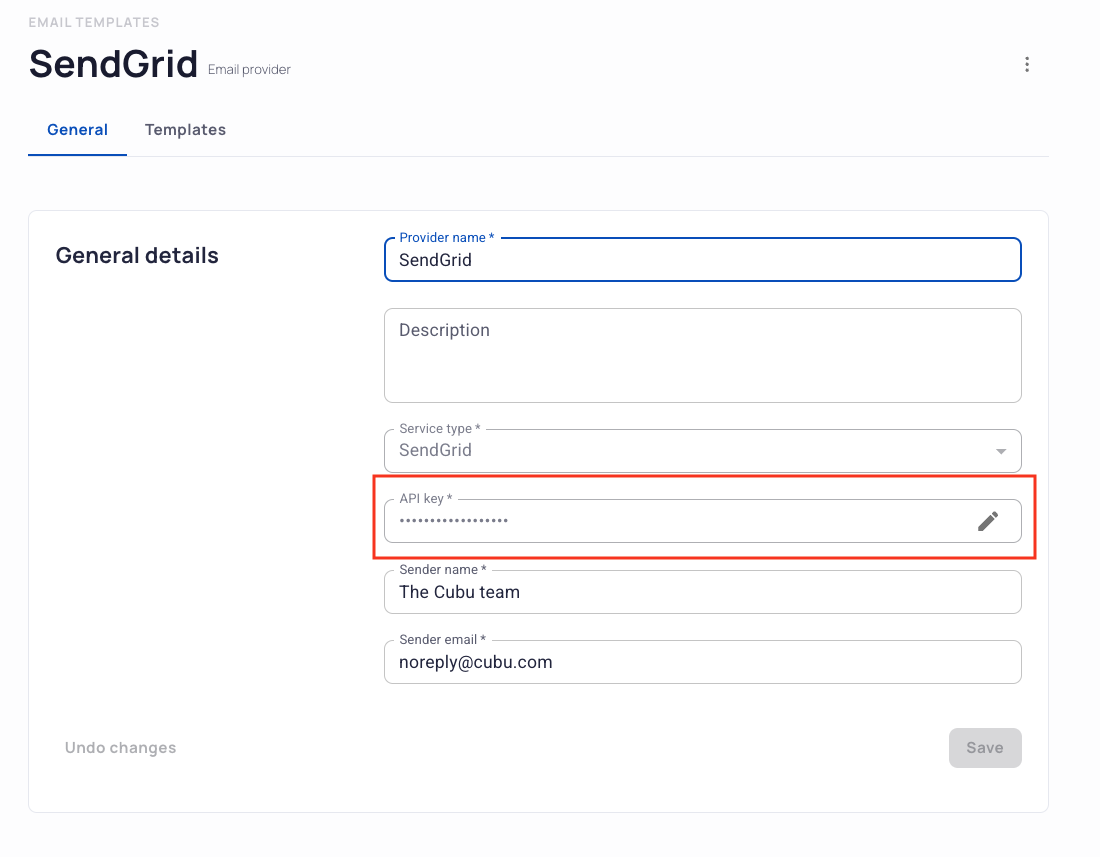Click the masked API key field
This screenshot has width=1100, height=857.
click(702, 521)
